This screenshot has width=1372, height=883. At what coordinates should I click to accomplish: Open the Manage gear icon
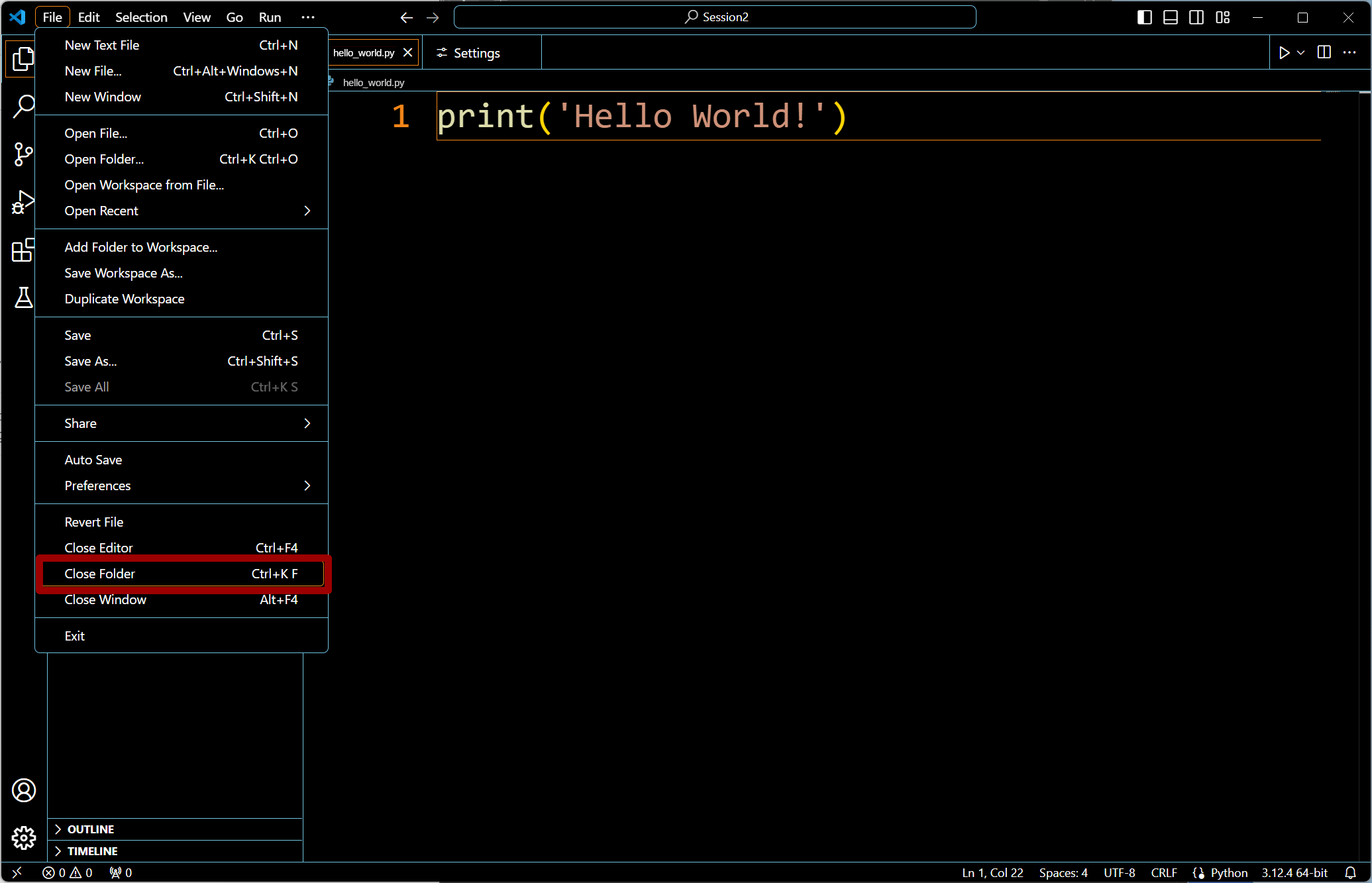point(24,838)
